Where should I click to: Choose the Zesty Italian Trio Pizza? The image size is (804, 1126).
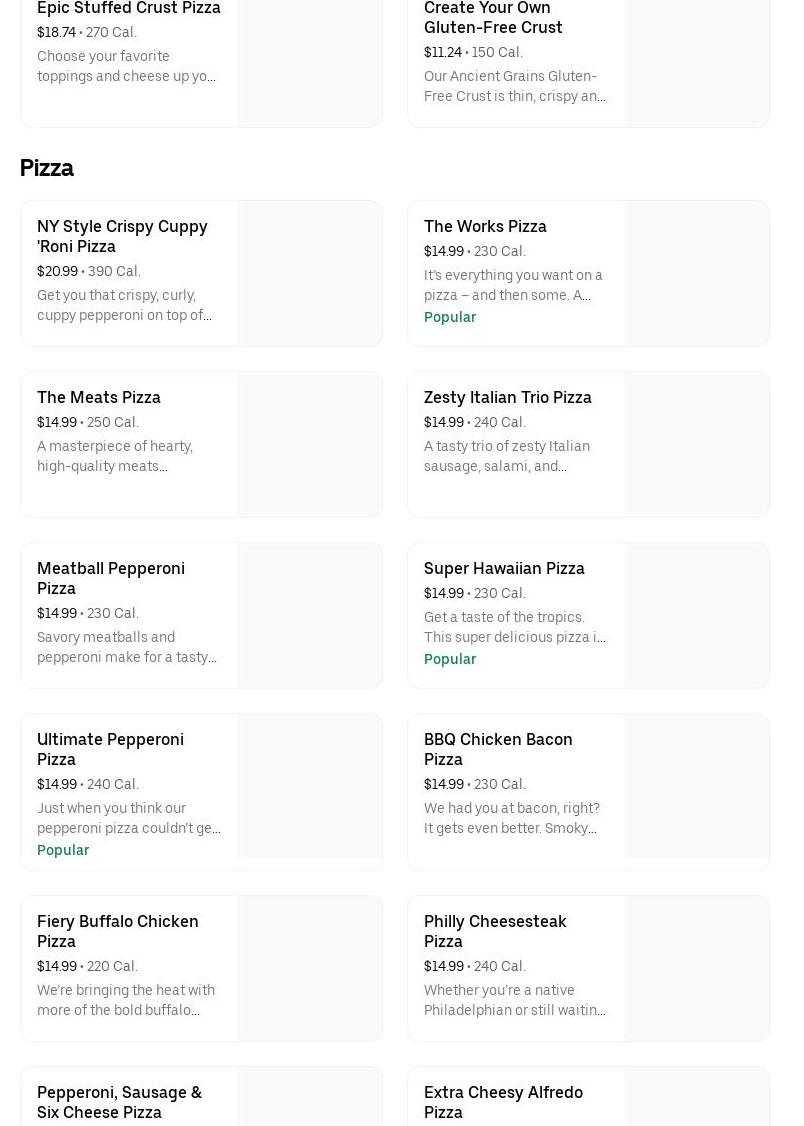507,397
